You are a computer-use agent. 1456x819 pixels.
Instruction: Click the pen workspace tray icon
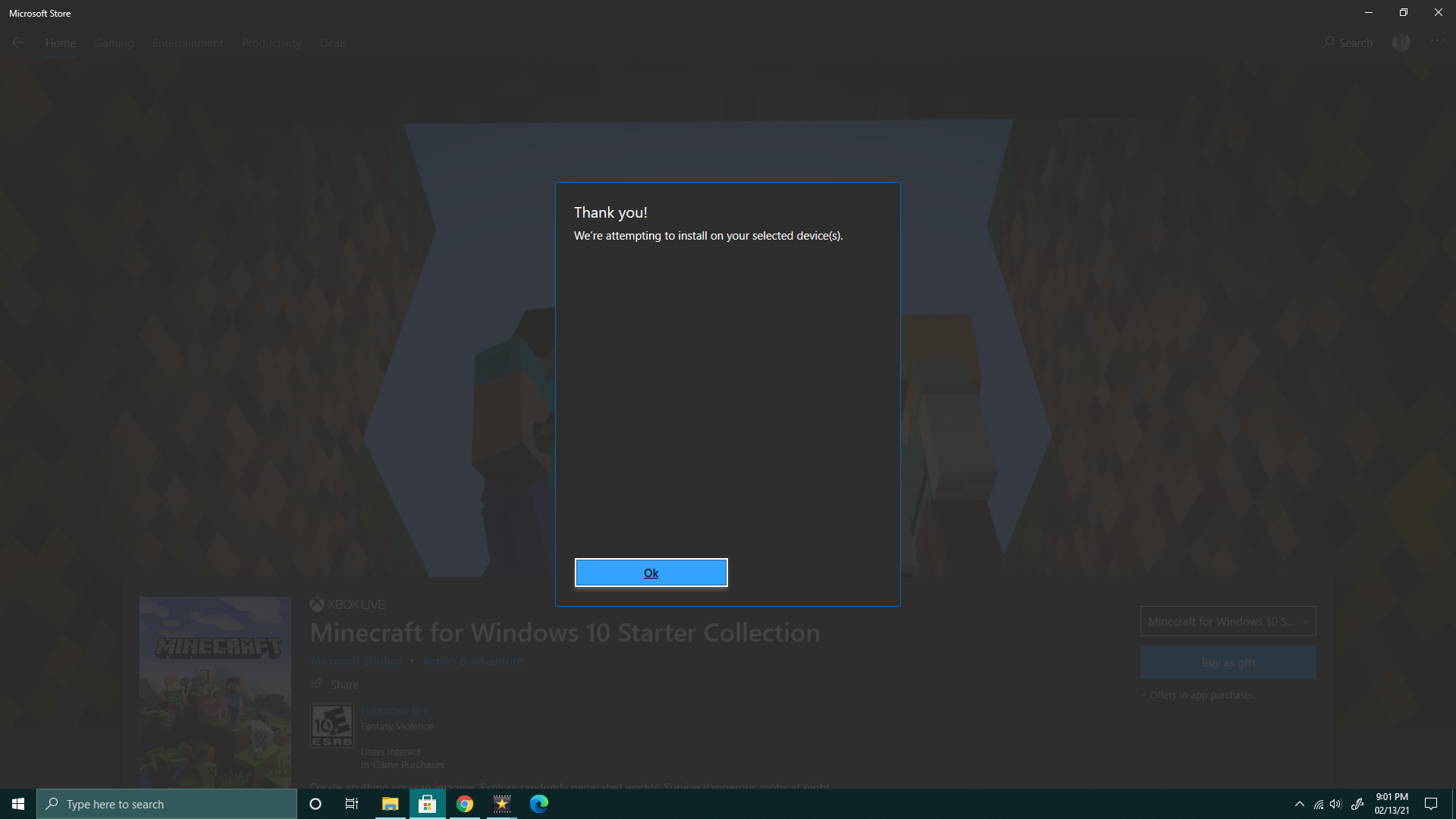pos(1357,804)
